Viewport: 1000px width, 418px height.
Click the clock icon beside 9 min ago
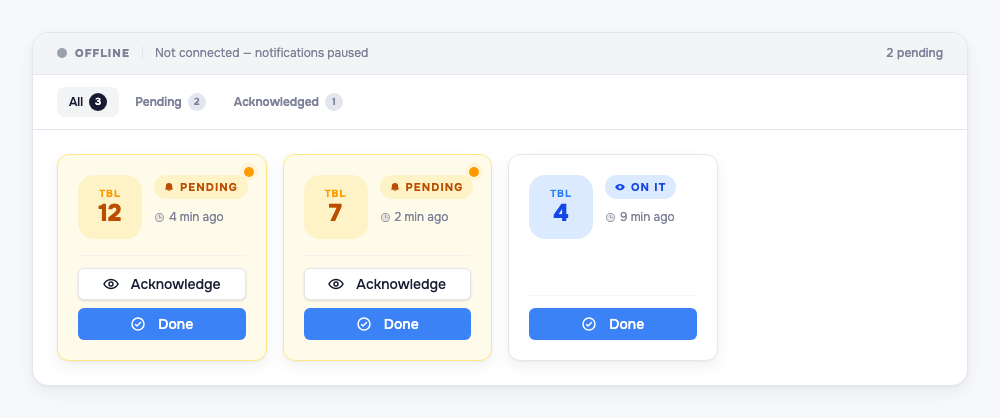[610, 218]
